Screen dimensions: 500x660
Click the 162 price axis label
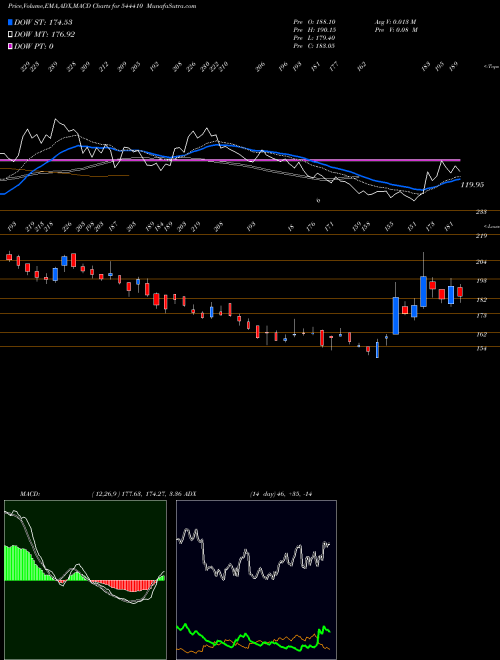pos(481,335)
